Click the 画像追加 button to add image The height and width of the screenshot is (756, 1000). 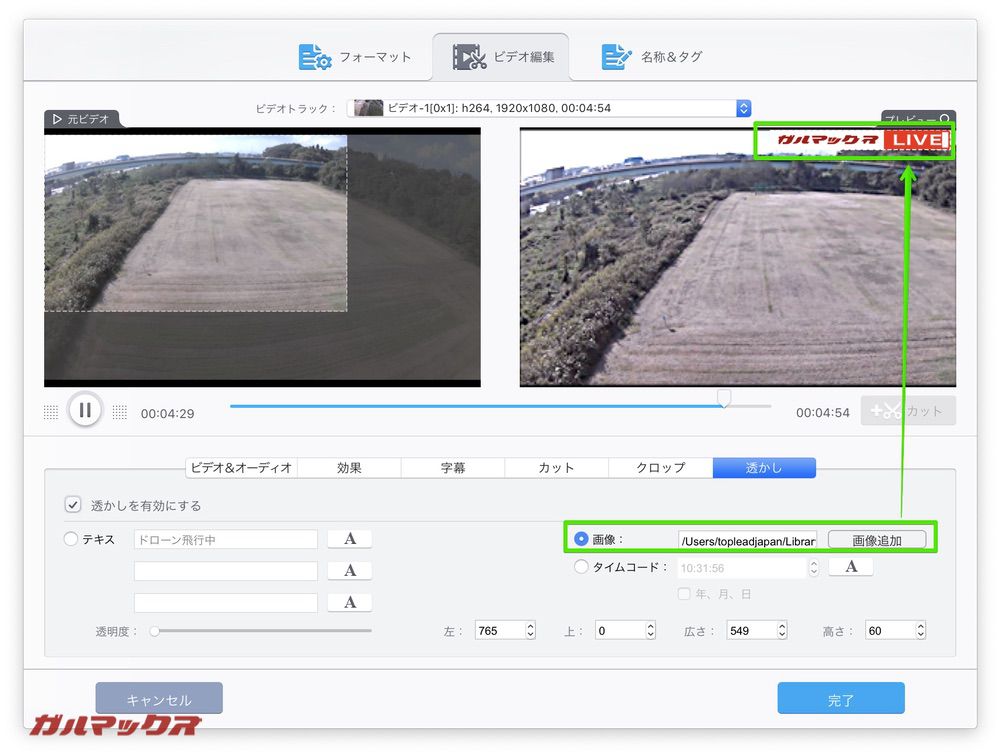[876, 538]
